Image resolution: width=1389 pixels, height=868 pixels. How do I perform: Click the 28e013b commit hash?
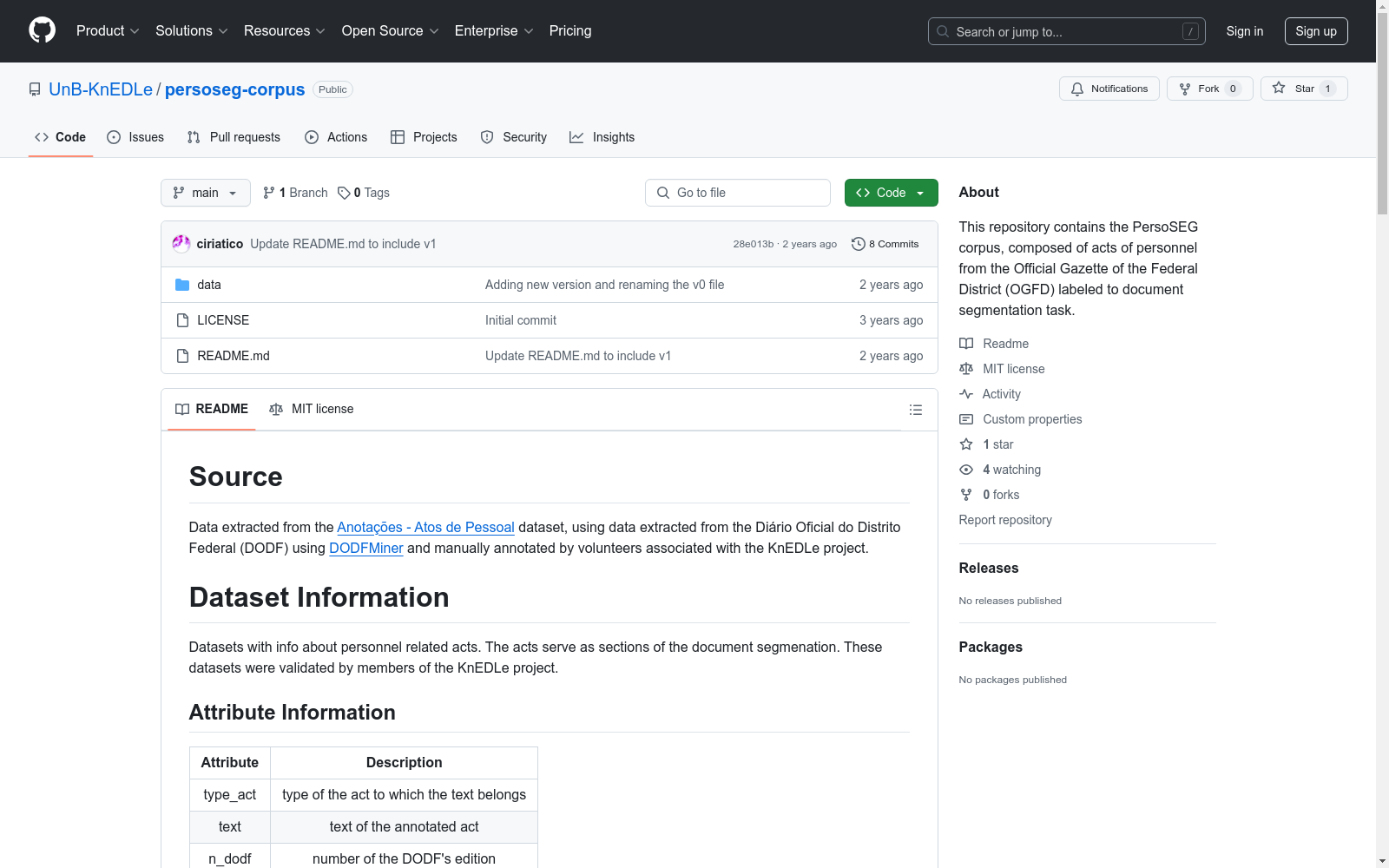pyautogui.click(x=754, y=244)
